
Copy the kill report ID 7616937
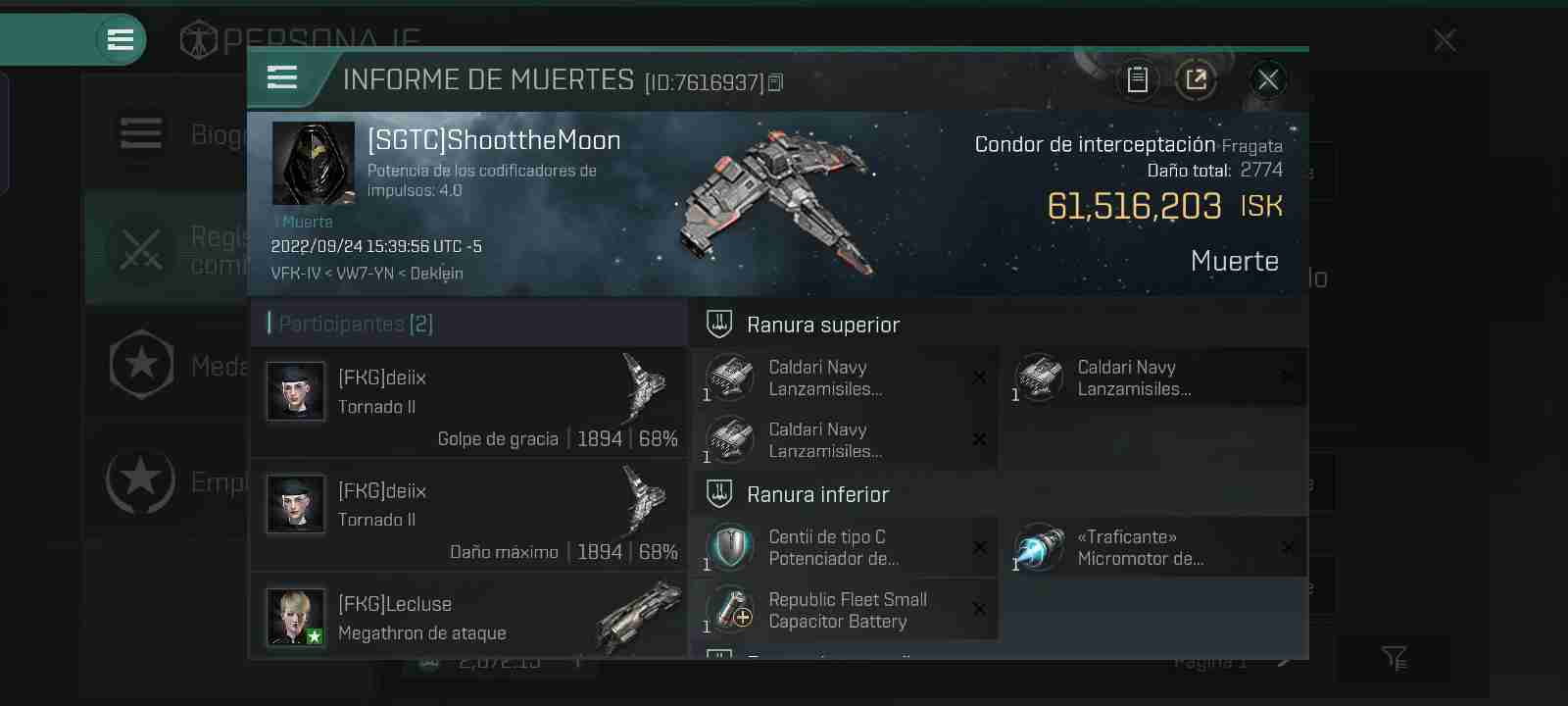pyautogui.click(x=776, y=82)
